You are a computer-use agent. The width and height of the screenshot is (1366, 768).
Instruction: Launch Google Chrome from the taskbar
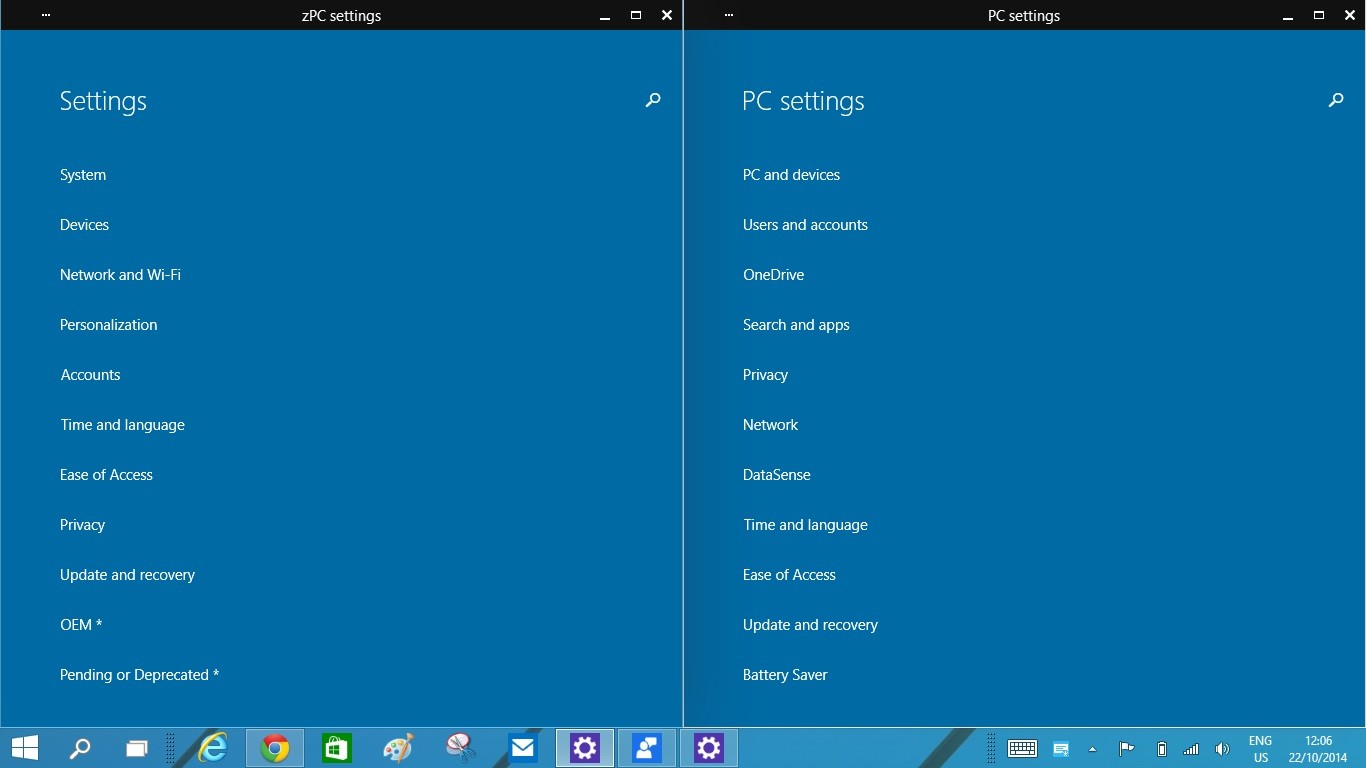coord(274,747)
